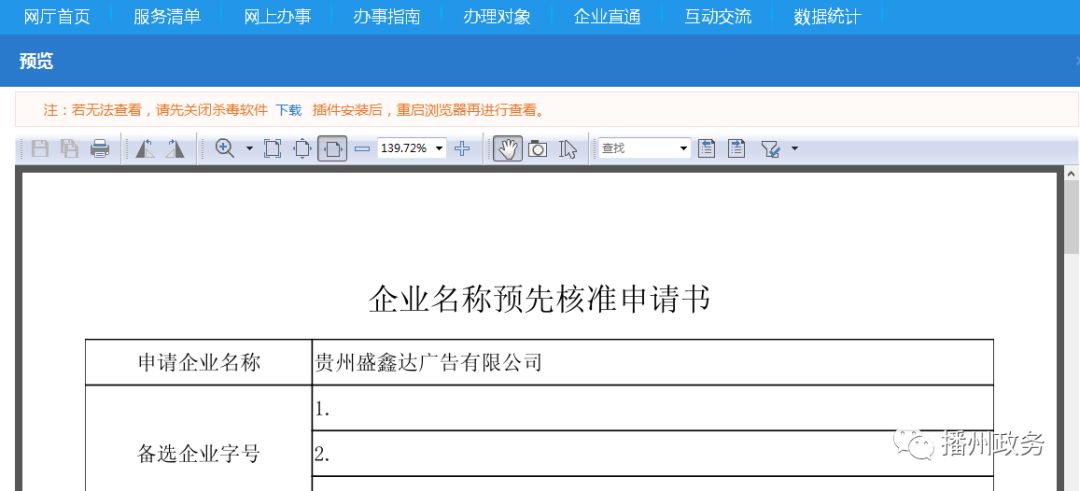Click the zoom out minus icon
1080x491 pixels.
(362, 149)
